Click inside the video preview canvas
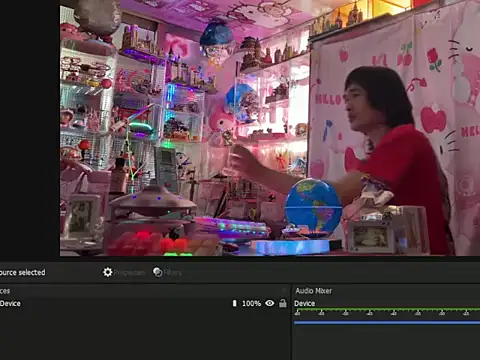The image size is (480, 360). (x=270, y=128)
